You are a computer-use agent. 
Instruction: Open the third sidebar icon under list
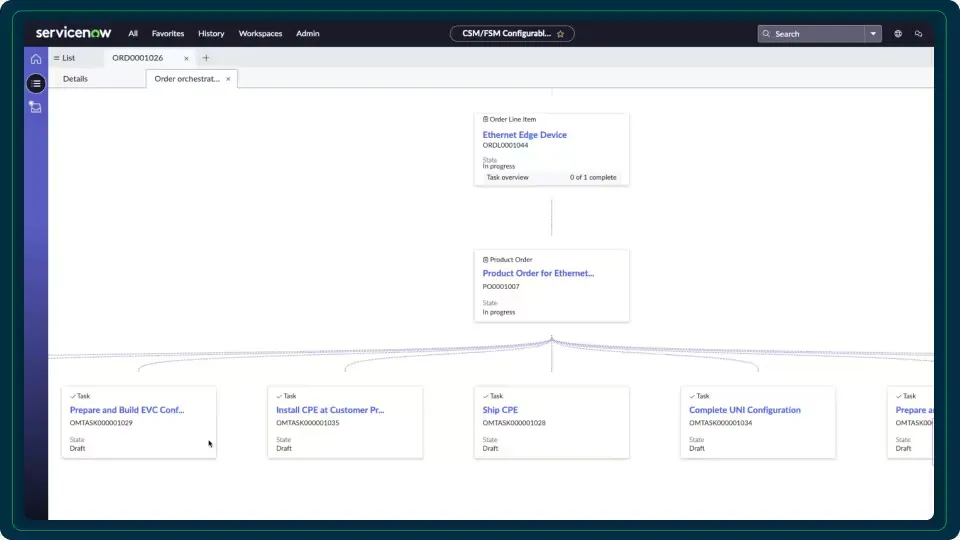pyautogui.click(x=36, y=108)
